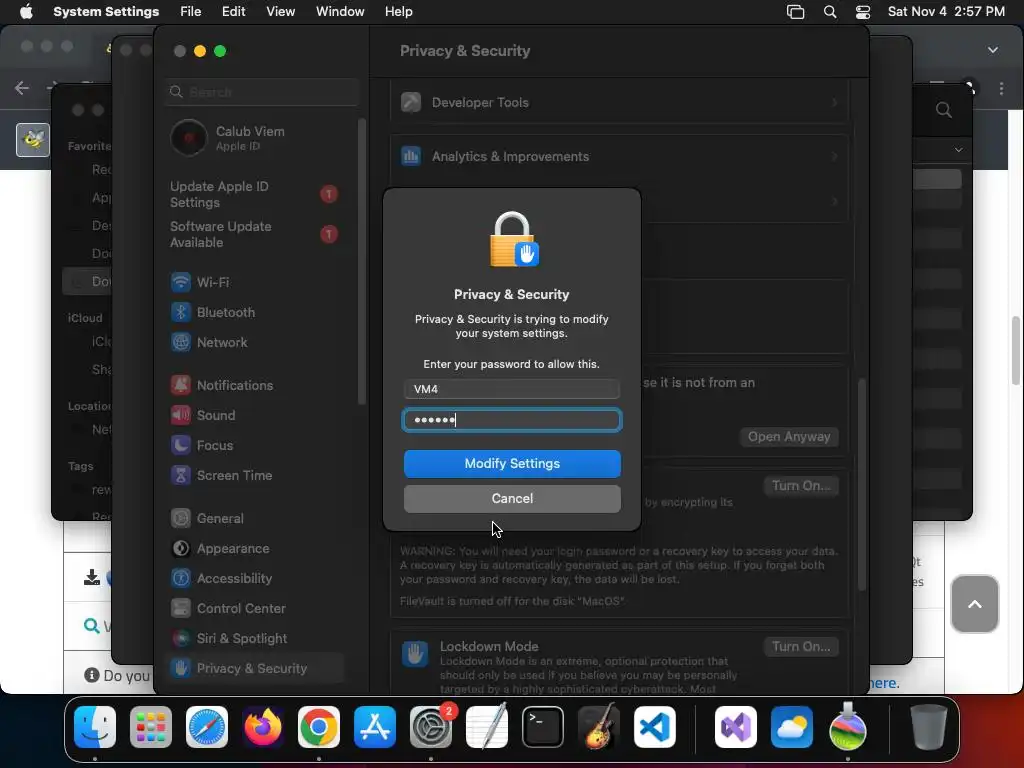This screenshot has width=1024, height=768.
Task: Cancel the password dialog
Action: (x=512, y=499)
